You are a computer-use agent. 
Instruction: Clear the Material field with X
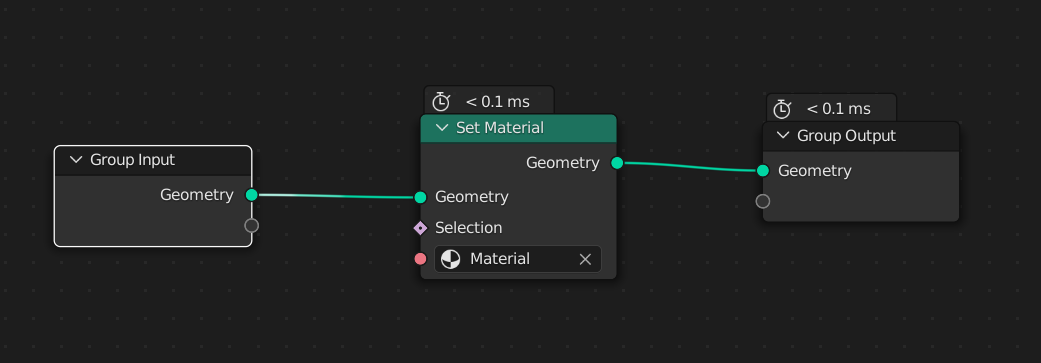(585, 259)
